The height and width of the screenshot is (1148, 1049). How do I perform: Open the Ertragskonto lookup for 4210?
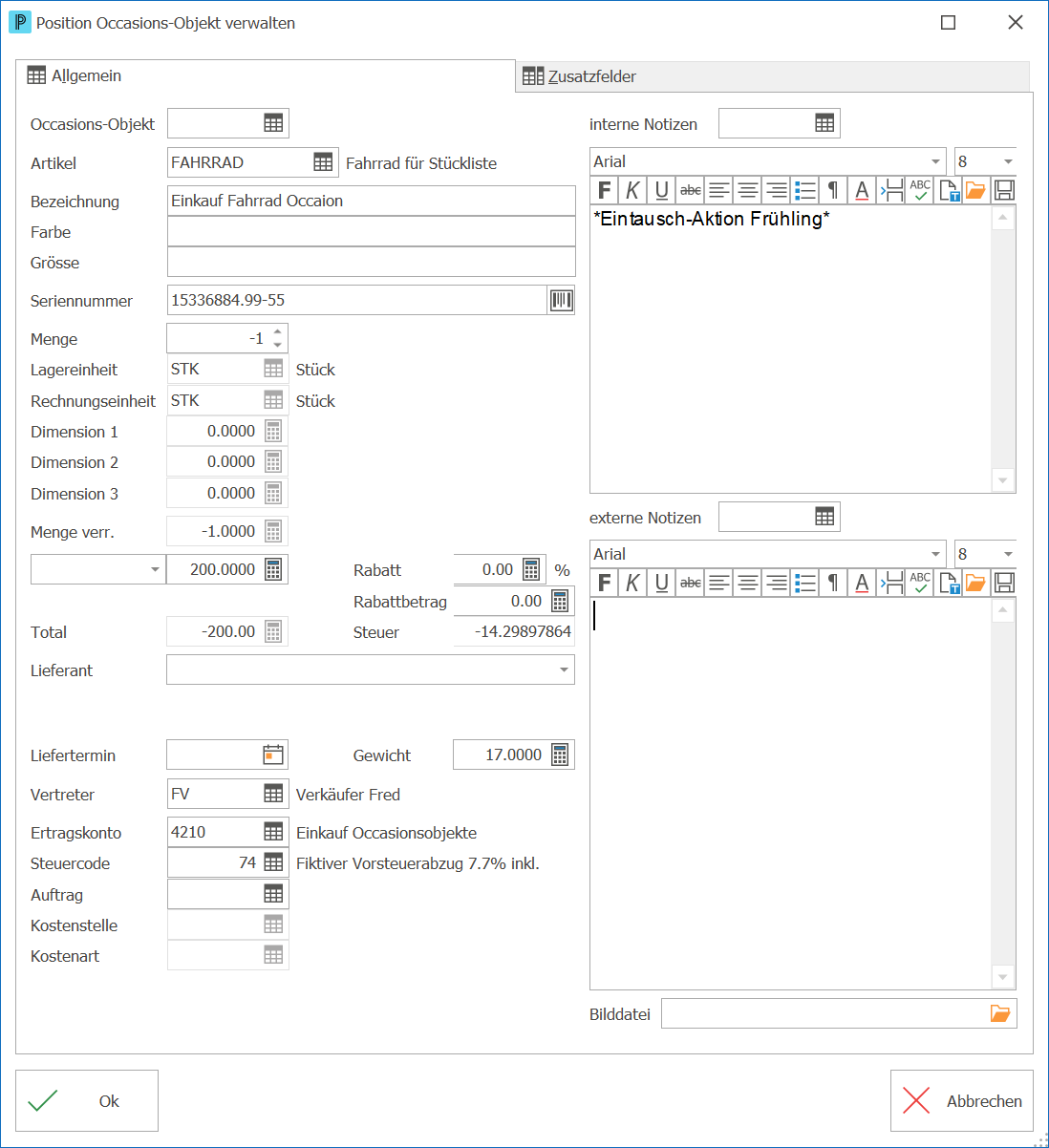click(x=273, y=832)
